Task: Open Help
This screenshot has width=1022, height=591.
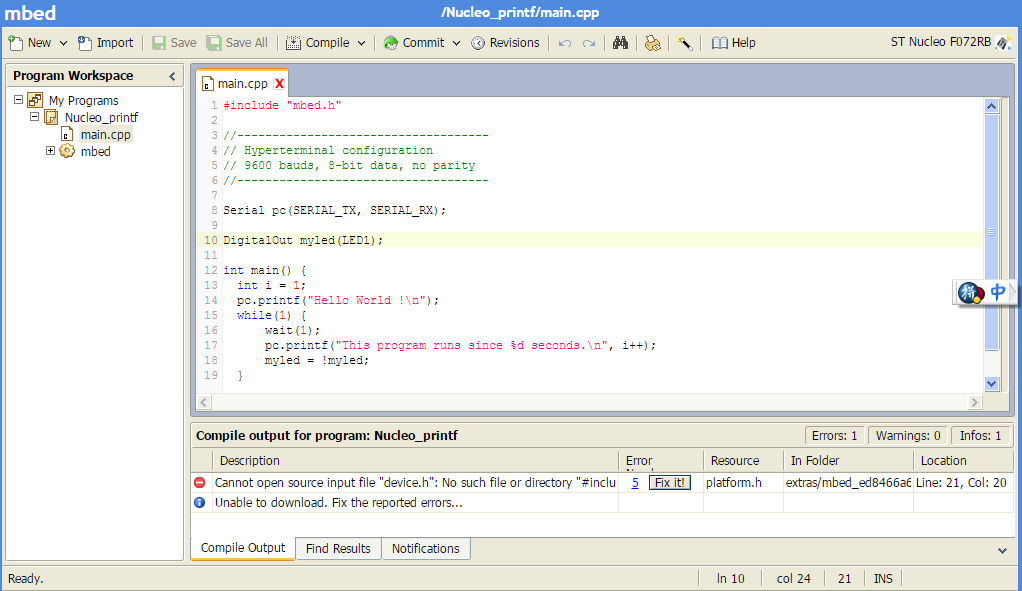Action: point(734,43)
